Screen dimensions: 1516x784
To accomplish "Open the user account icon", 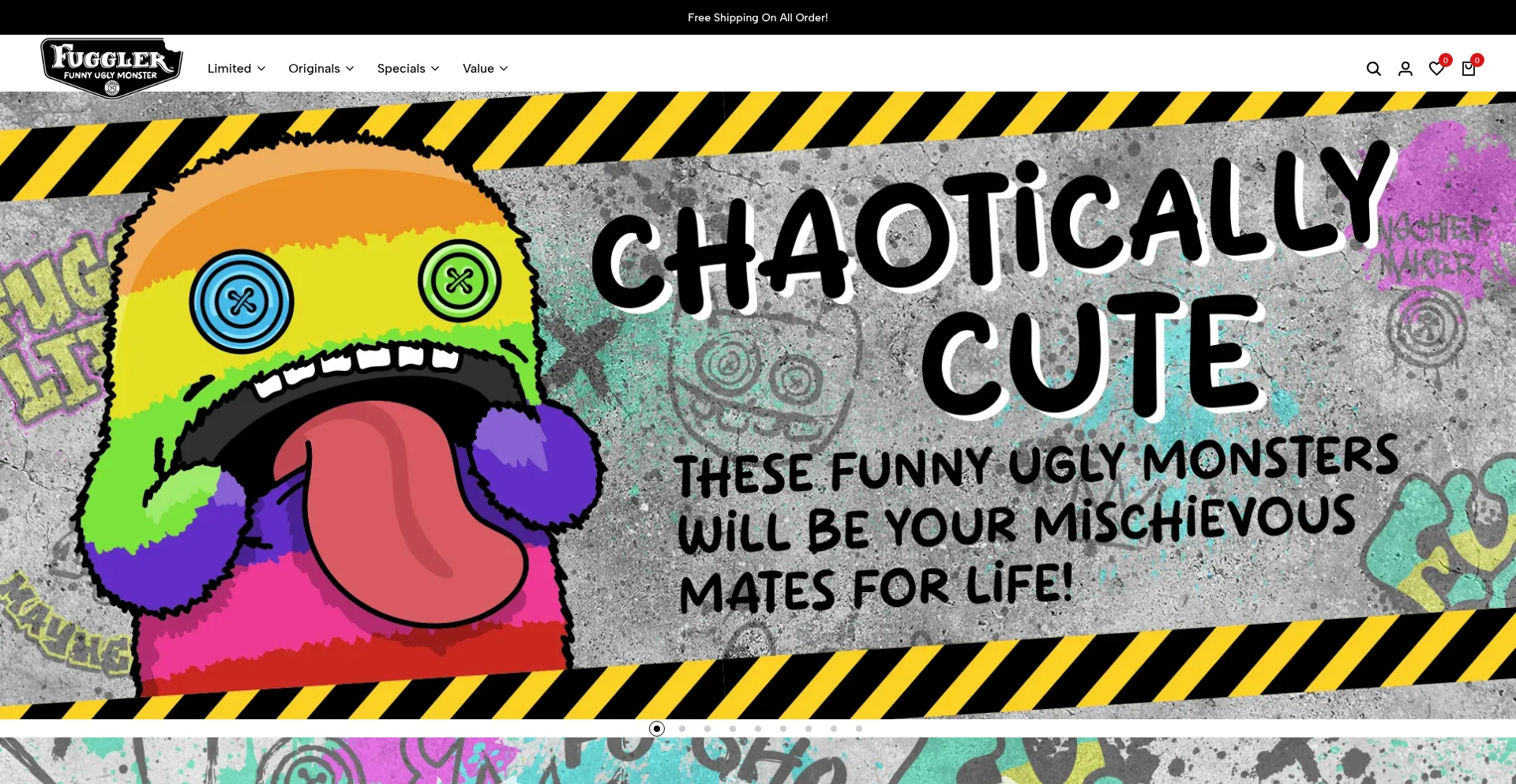I will pos(1405,69).
